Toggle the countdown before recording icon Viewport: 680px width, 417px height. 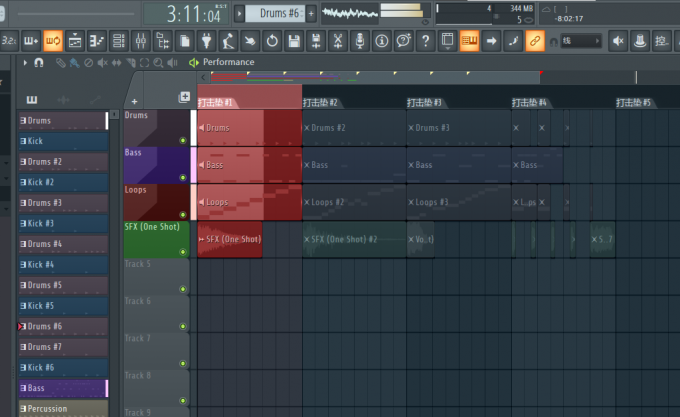coord(9,41)
